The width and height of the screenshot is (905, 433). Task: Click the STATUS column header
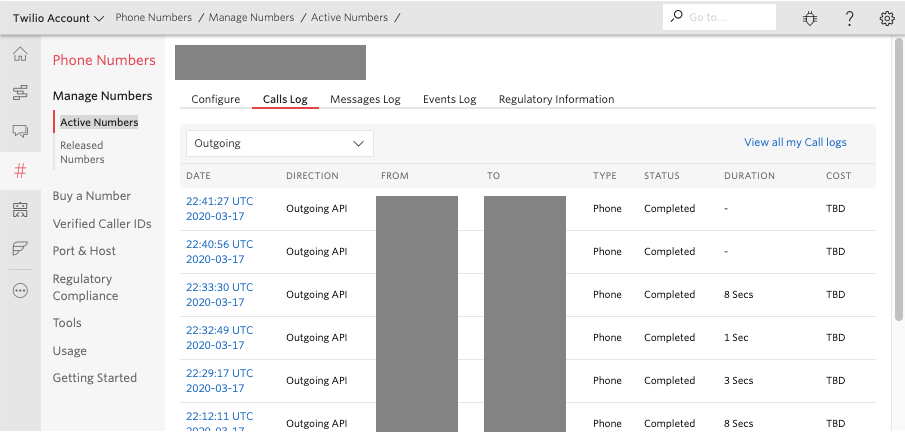tap(662, 176)
